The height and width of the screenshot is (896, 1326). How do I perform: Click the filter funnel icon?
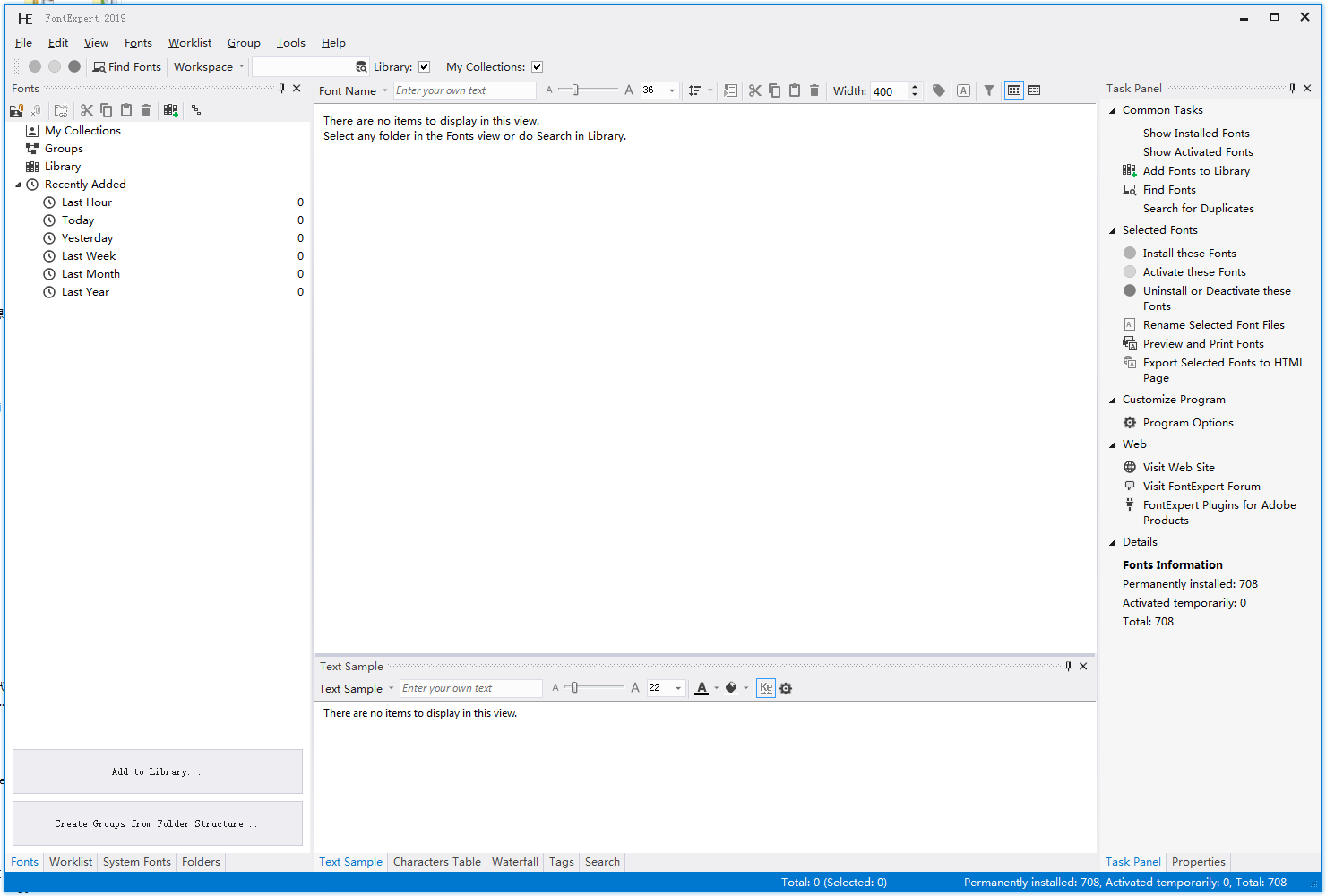989,90
